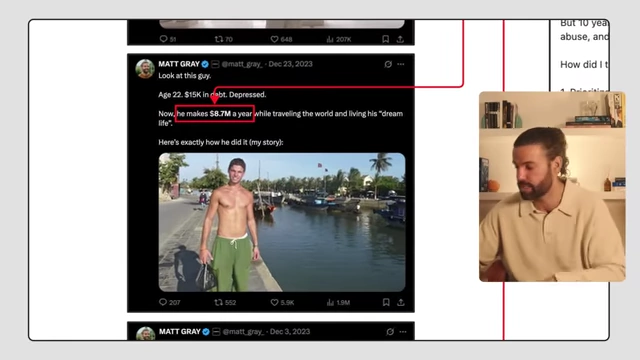The image size is (640, 360).
Task: Open Matt Gray avatar on Dec 23 tweet
Action: click(x=145, y=69)
